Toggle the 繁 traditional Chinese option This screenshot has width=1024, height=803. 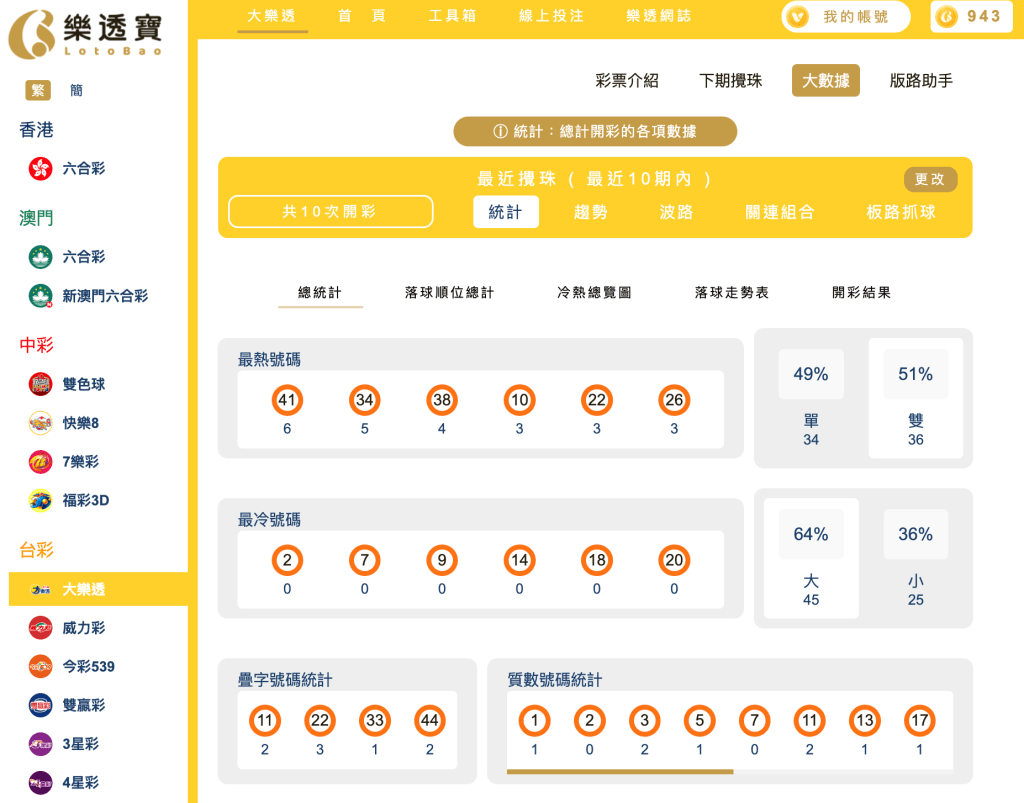[x=37, y=90]
